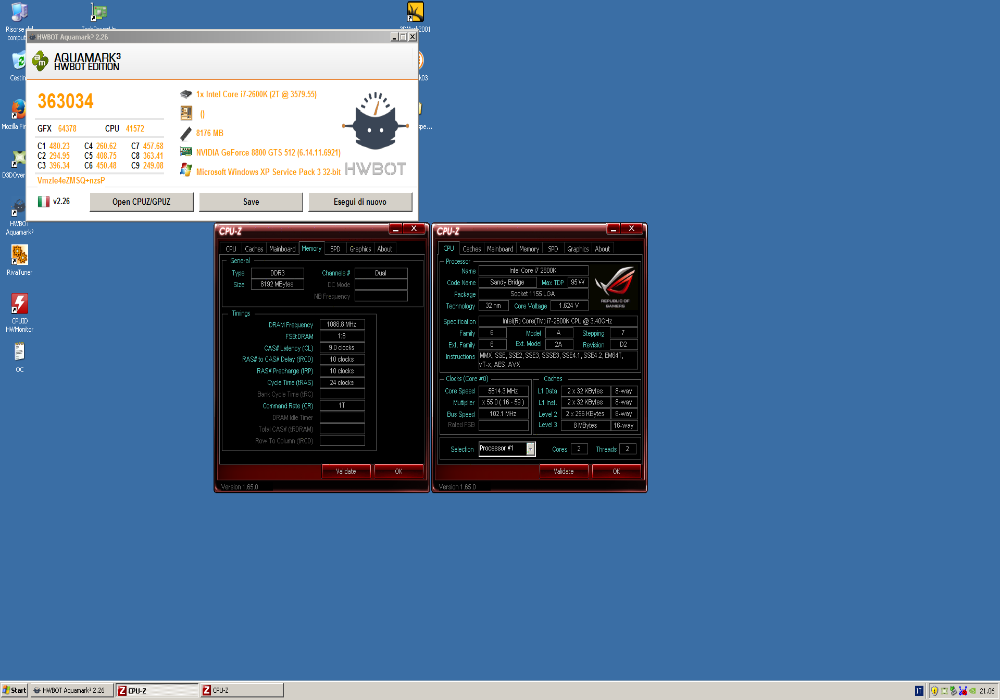Screen dimensions: 1000x700
Task: Switch to About tab in Memory CPU-Z window
Action: click(385, 249)
